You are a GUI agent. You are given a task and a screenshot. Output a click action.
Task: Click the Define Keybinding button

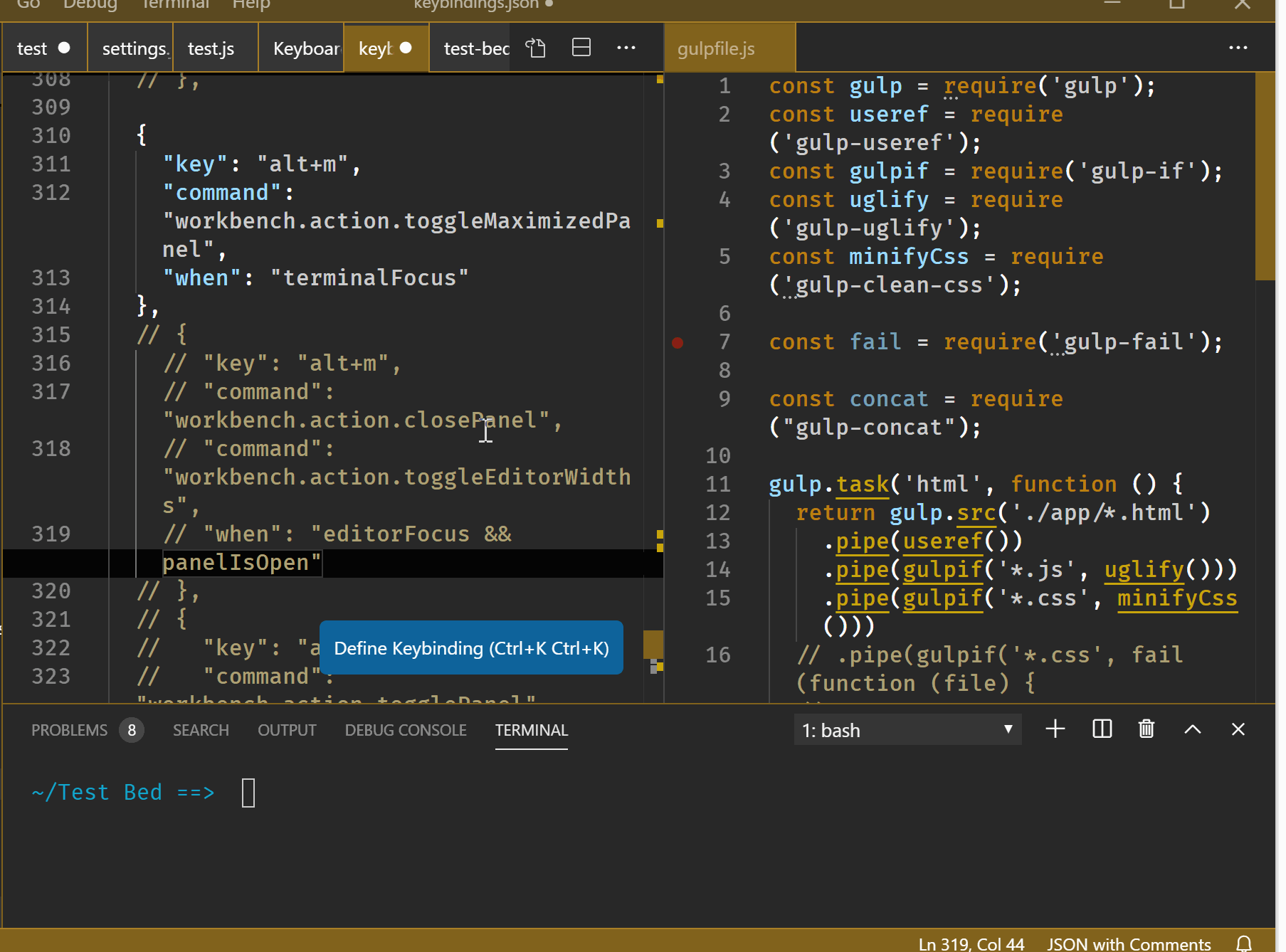(x=471, y=648)
